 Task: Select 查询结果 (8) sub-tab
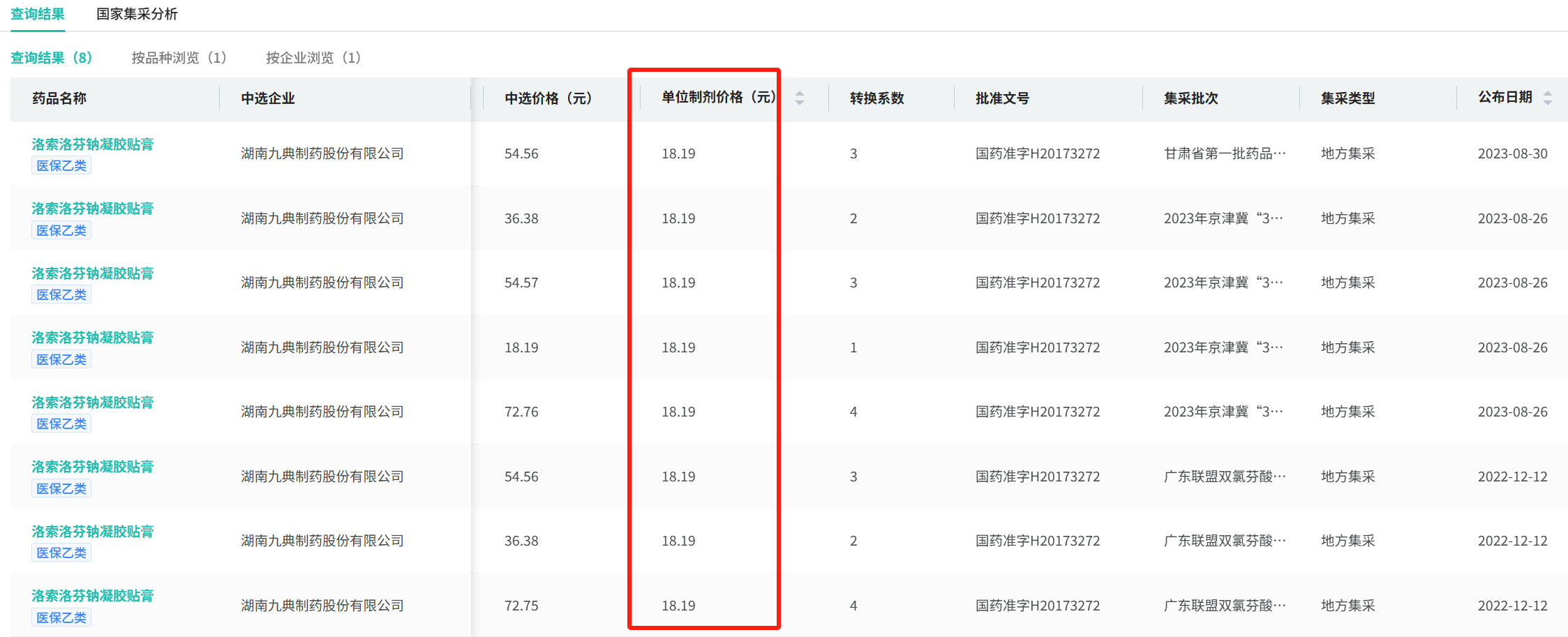[x=52, y=58]
